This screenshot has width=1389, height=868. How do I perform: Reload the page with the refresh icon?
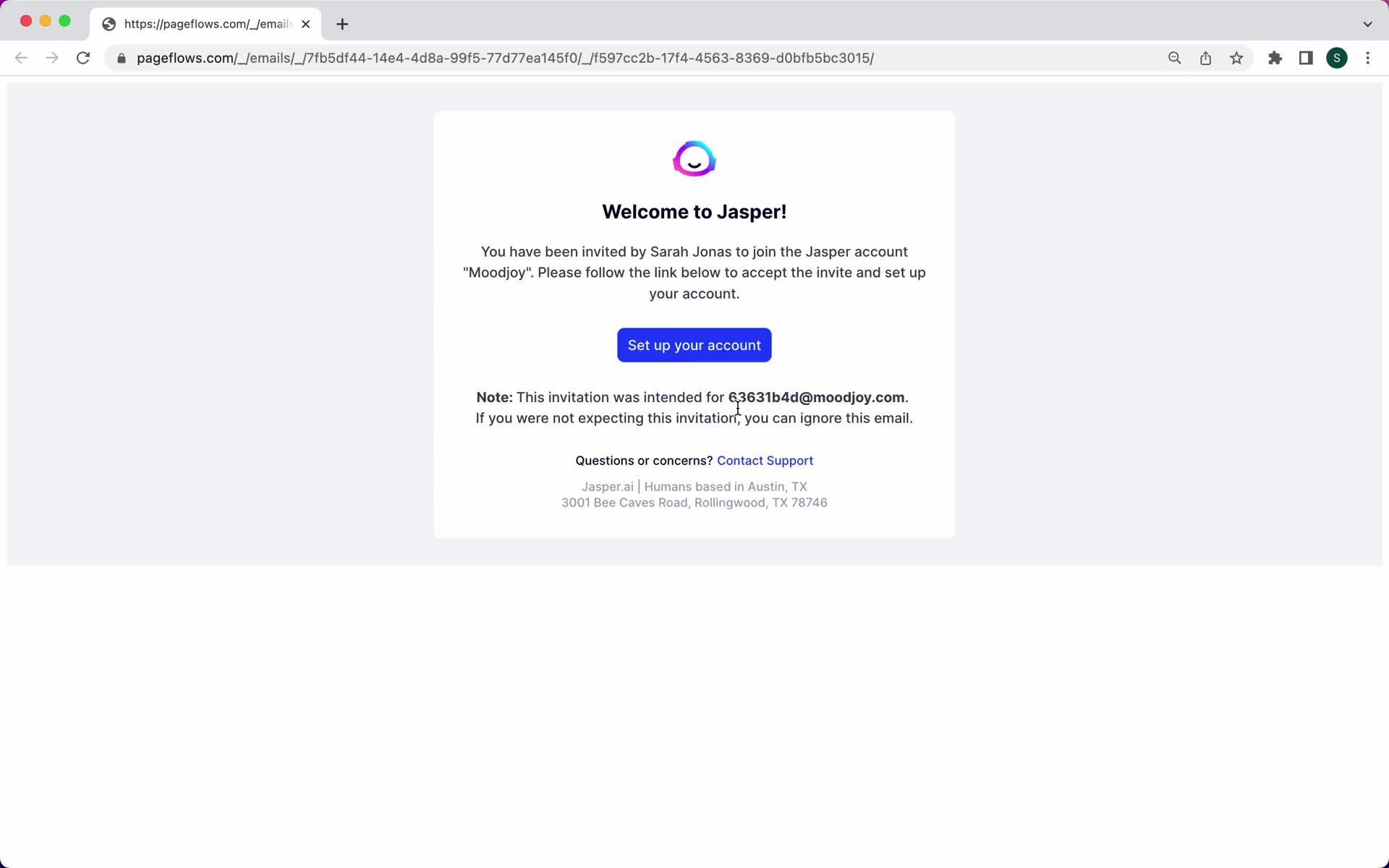click(x=83, y=58)
